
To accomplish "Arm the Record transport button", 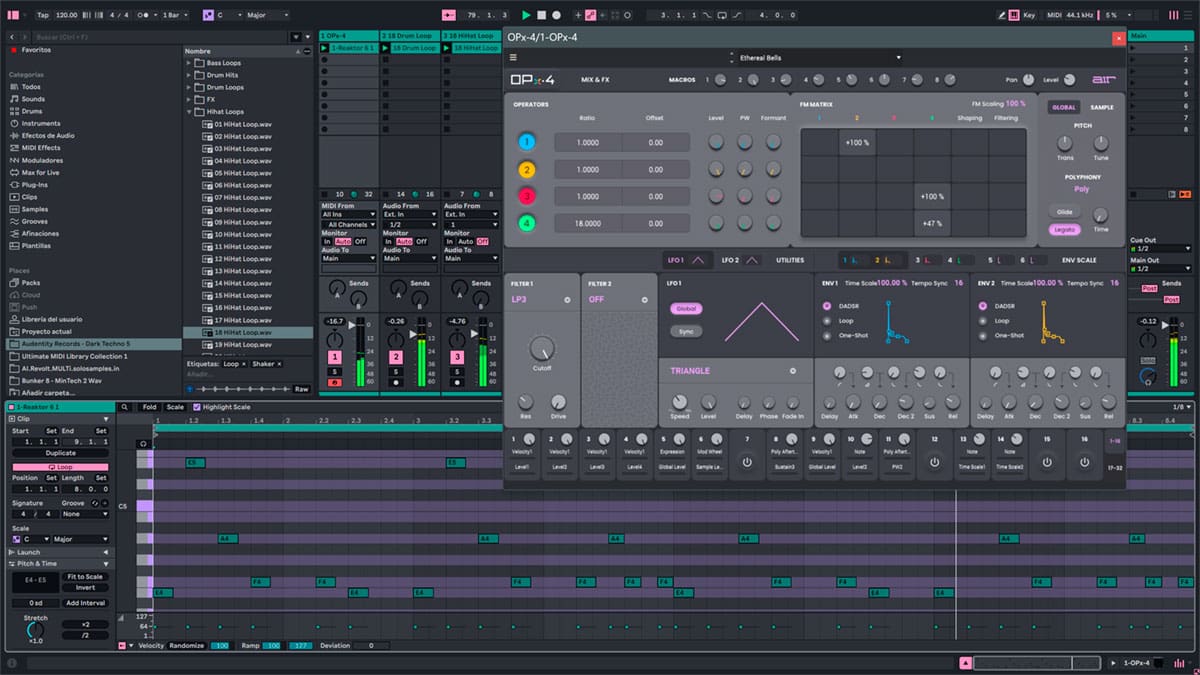I will click(x=556, y=15).
